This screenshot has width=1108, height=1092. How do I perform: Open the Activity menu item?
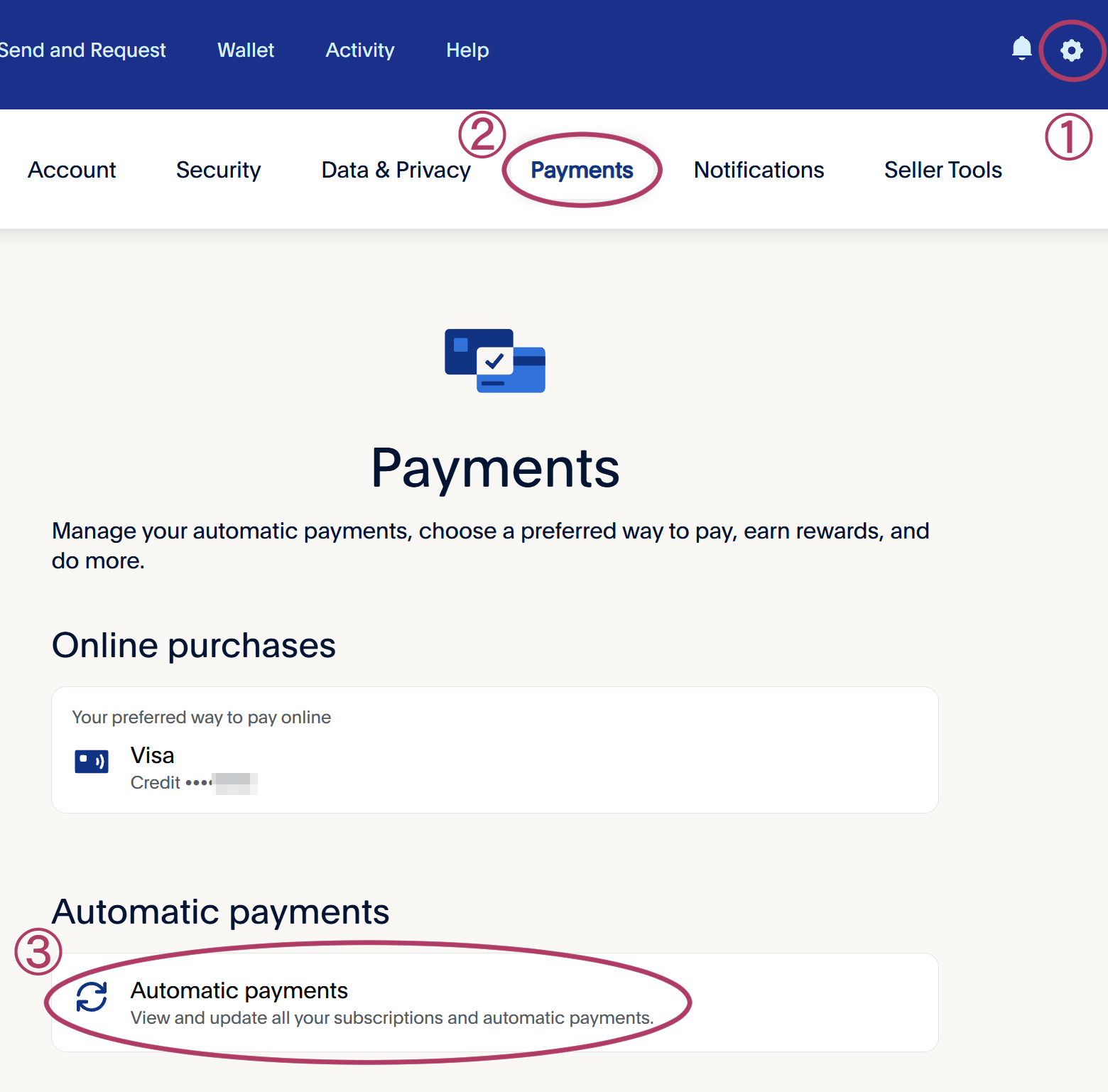coord(360,50)
